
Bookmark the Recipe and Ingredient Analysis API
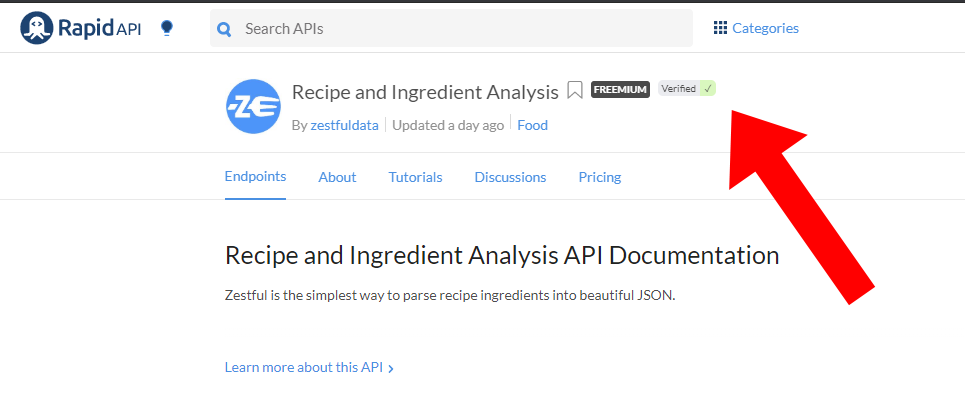pos(575,90)
